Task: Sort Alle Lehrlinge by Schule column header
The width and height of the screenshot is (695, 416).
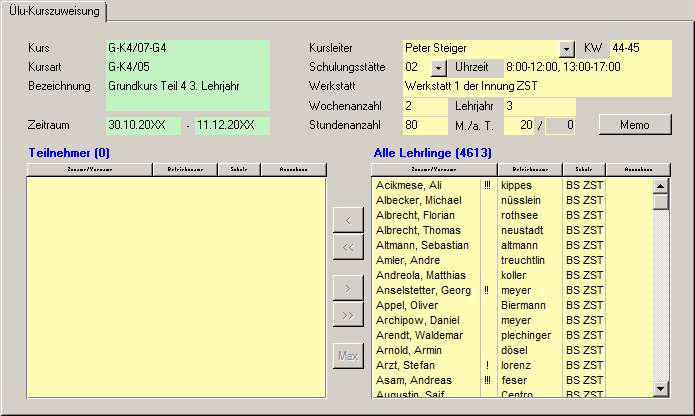Action: point(584,170)
